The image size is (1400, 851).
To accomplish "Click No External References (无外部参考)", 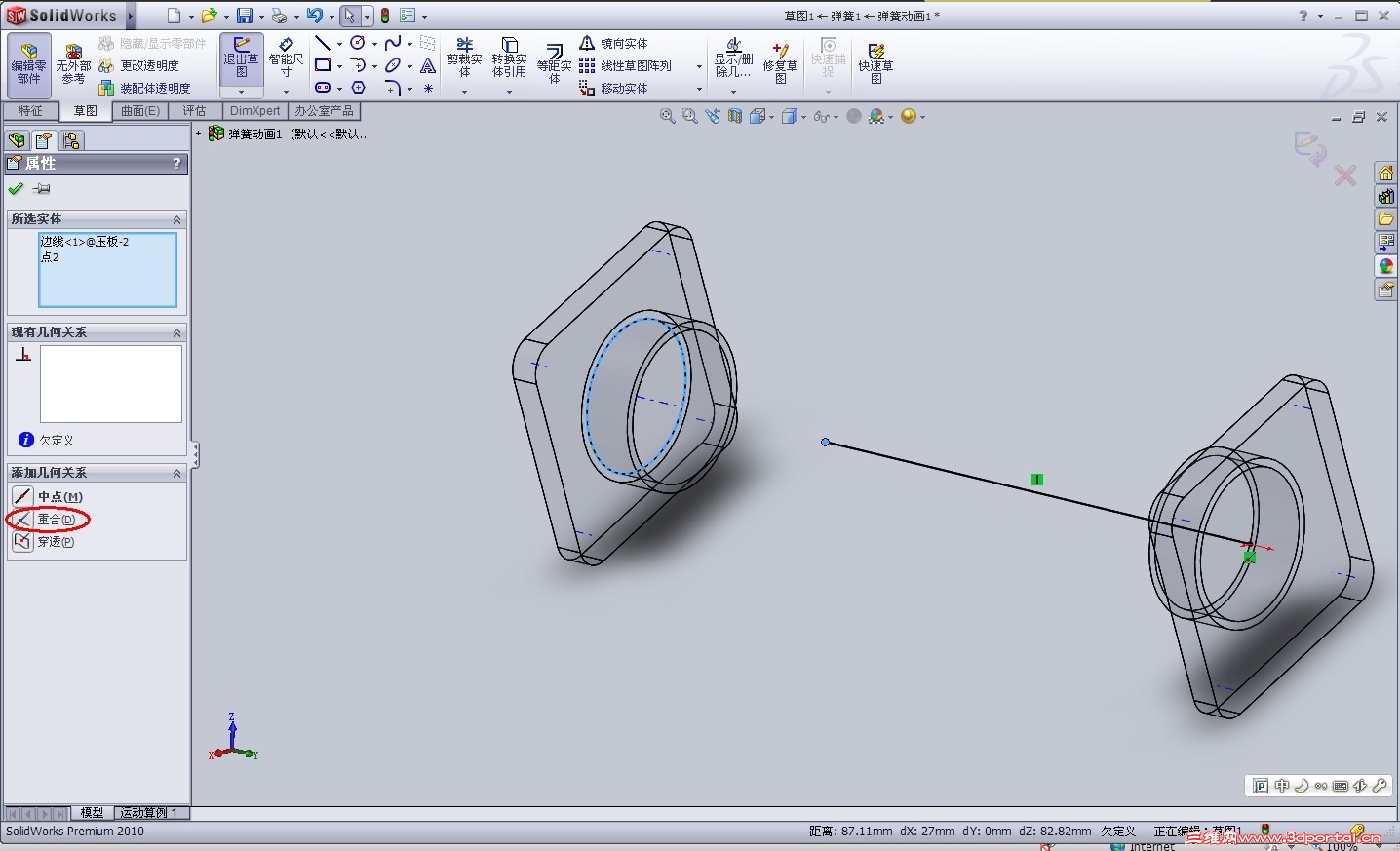I will point(73,63).
